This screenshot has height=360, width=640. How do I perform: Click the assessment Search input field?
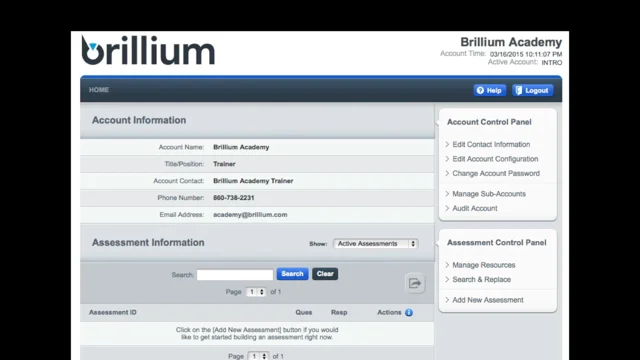click(235, 275)
